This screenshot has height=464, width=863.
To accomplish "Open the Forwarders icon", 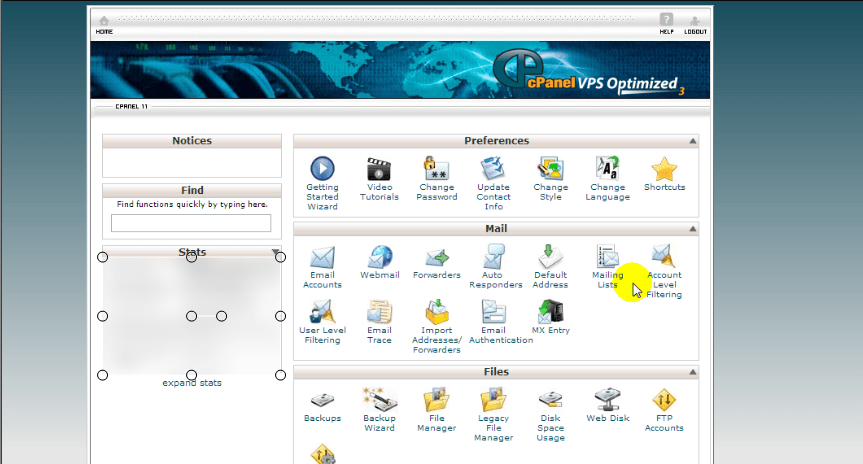I will click(437, 258).
